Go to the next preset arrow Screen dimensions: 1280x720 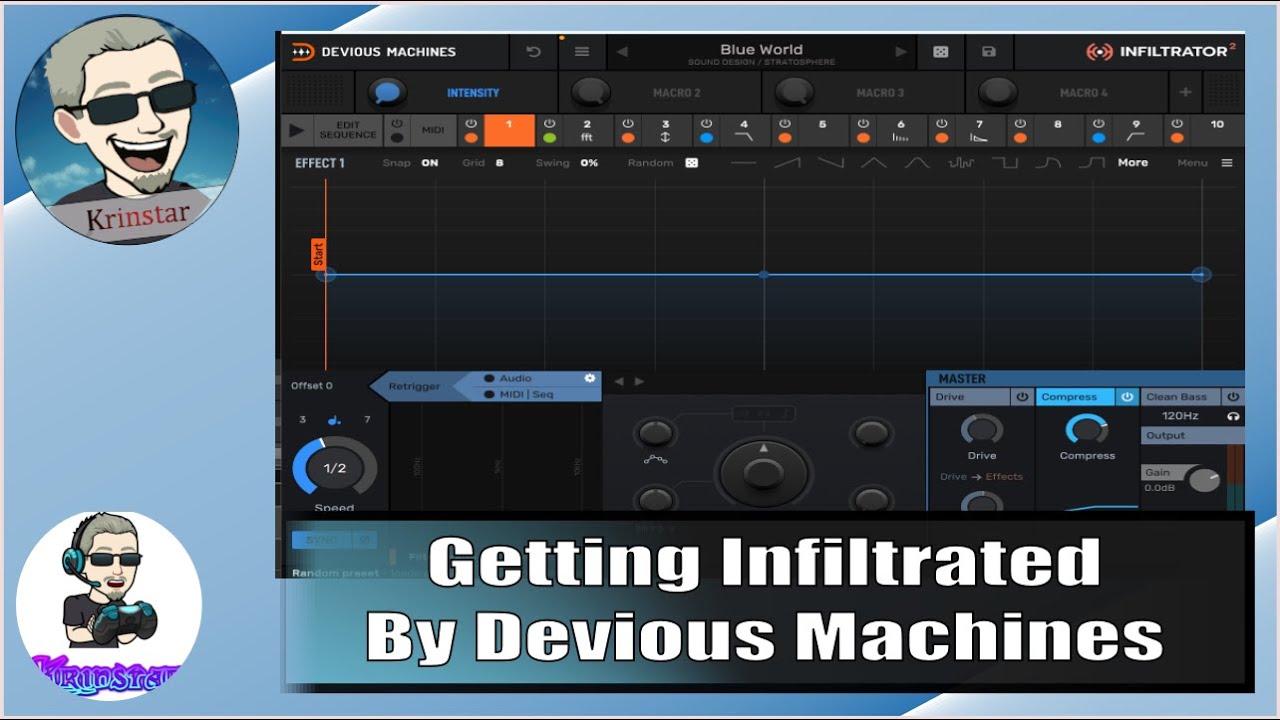[x=901, y=52]
